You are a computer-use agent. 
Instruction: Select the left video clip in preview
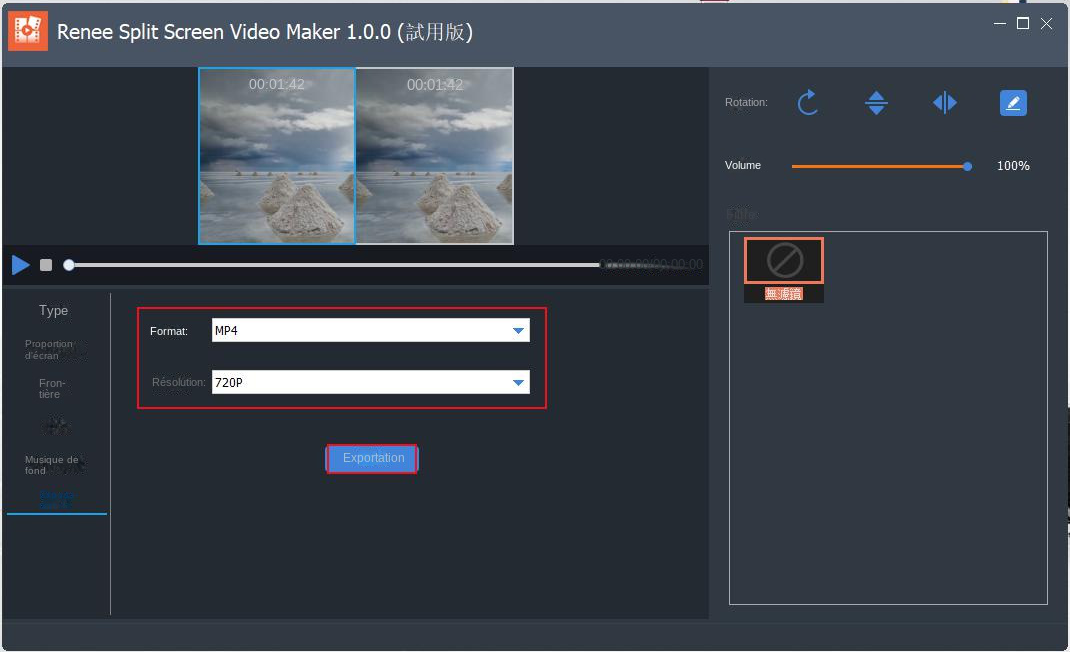pos(276,155)
